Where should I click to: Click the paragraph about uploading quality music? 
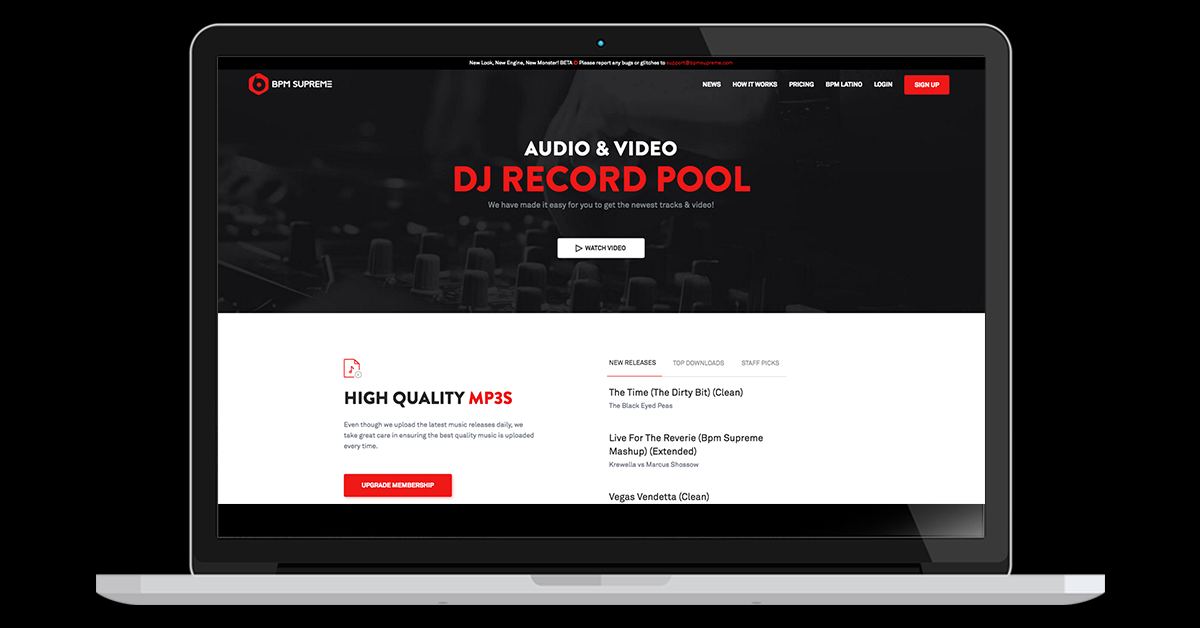coord(440,435)
